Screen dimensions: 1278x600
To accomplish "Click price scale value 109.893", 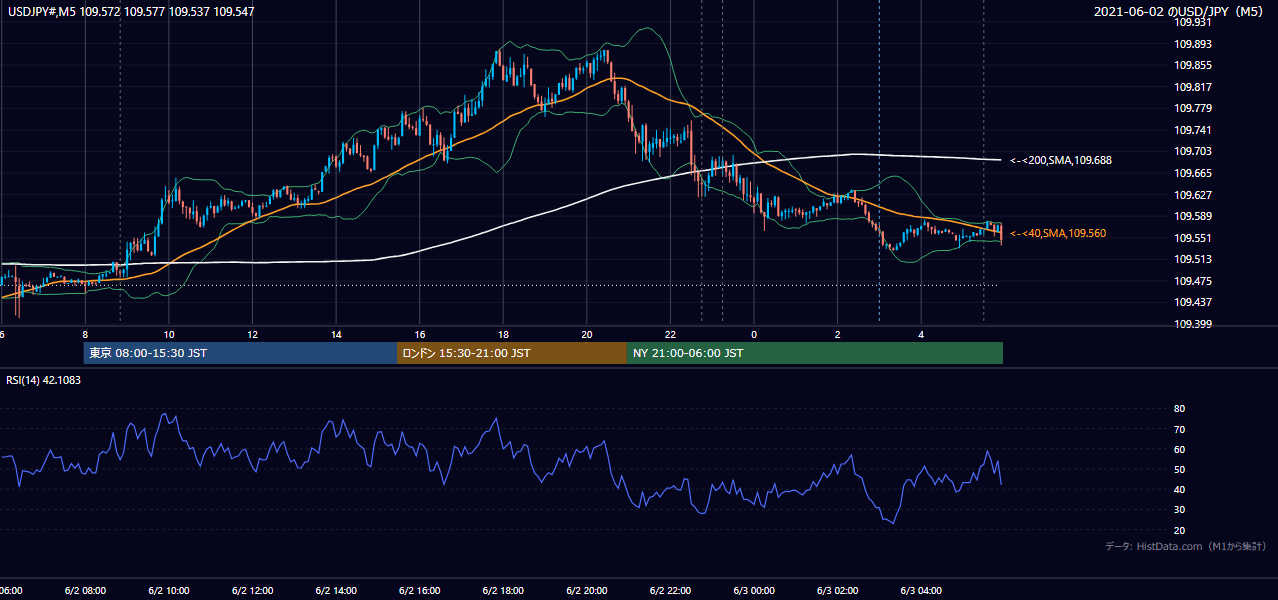I will pos(1192,44).
